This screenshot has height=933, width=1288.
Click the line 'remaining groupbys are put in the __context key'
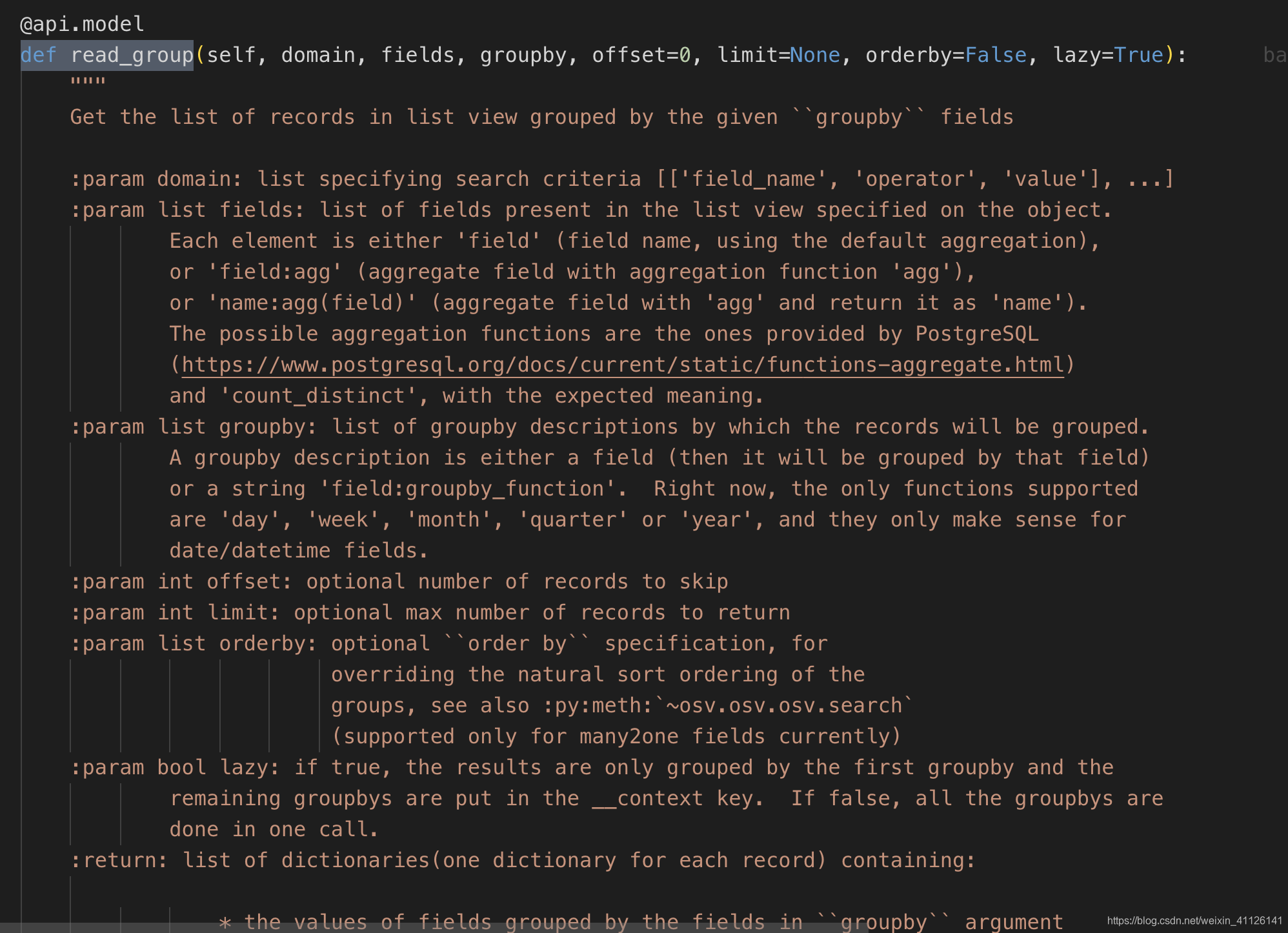667,799
